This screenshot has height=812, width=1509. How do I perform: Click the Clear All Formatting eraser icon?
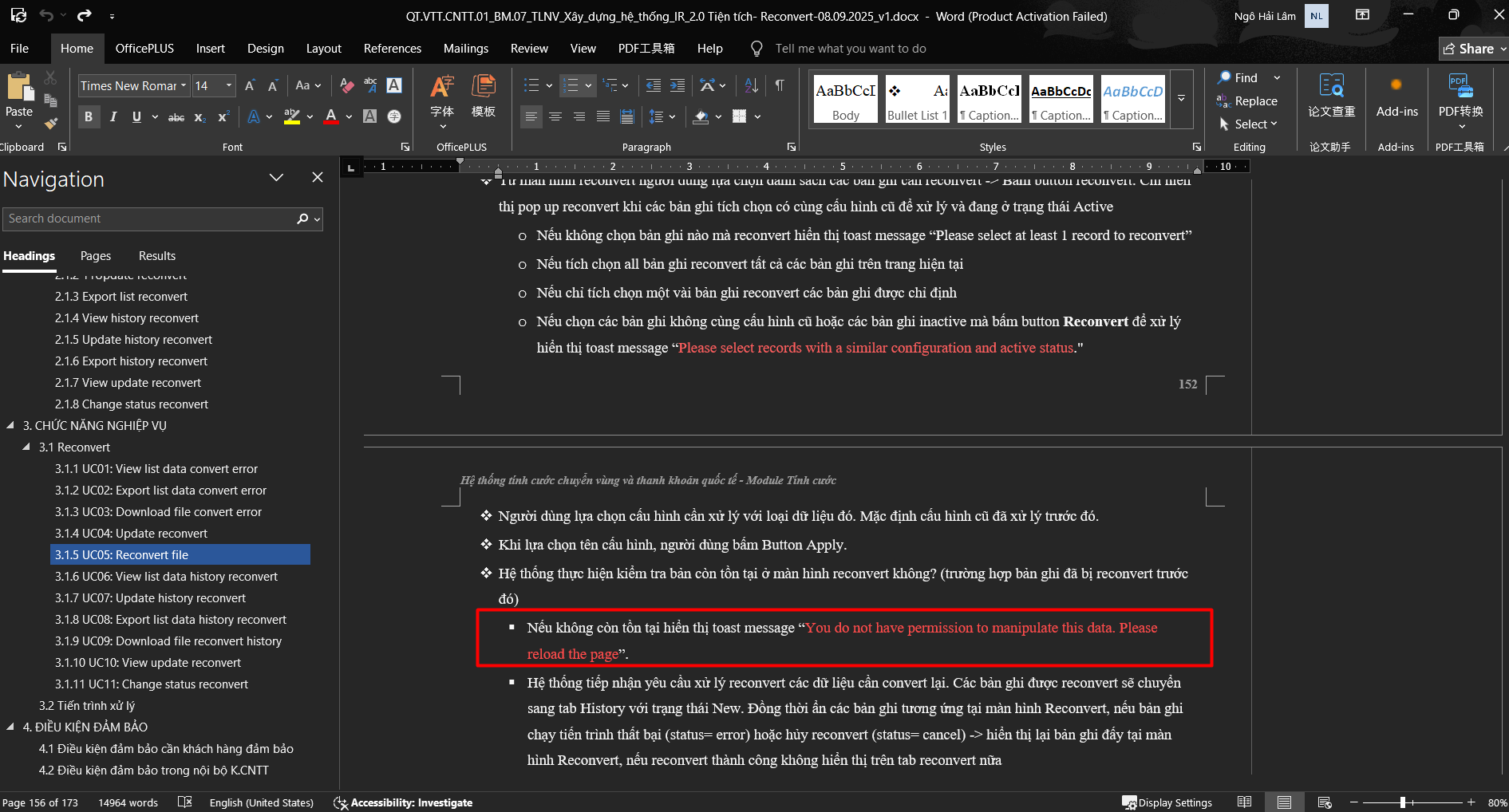[x=346, y=85]
